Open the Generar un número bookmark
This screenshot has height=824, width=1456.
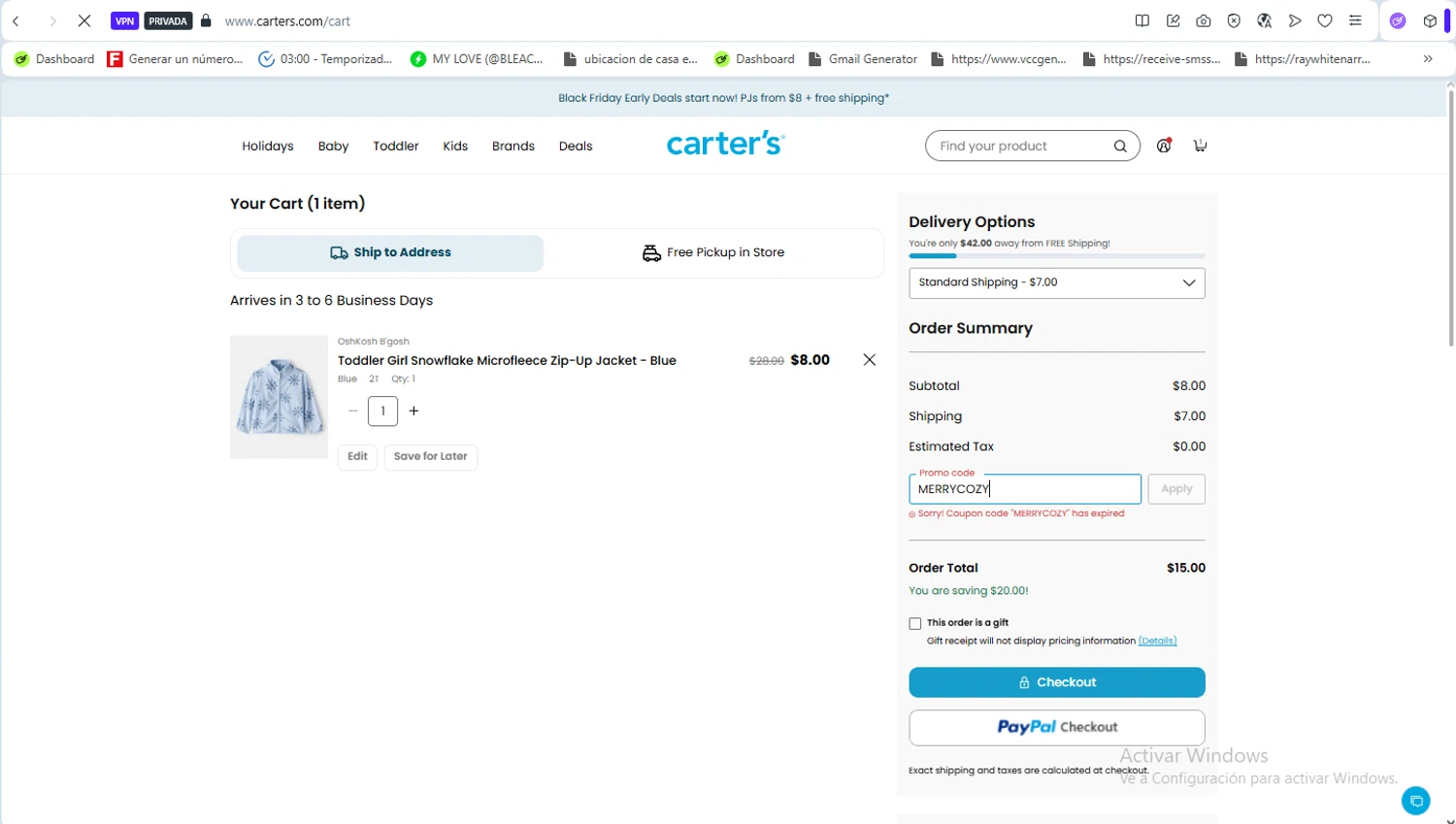point(176,59)
